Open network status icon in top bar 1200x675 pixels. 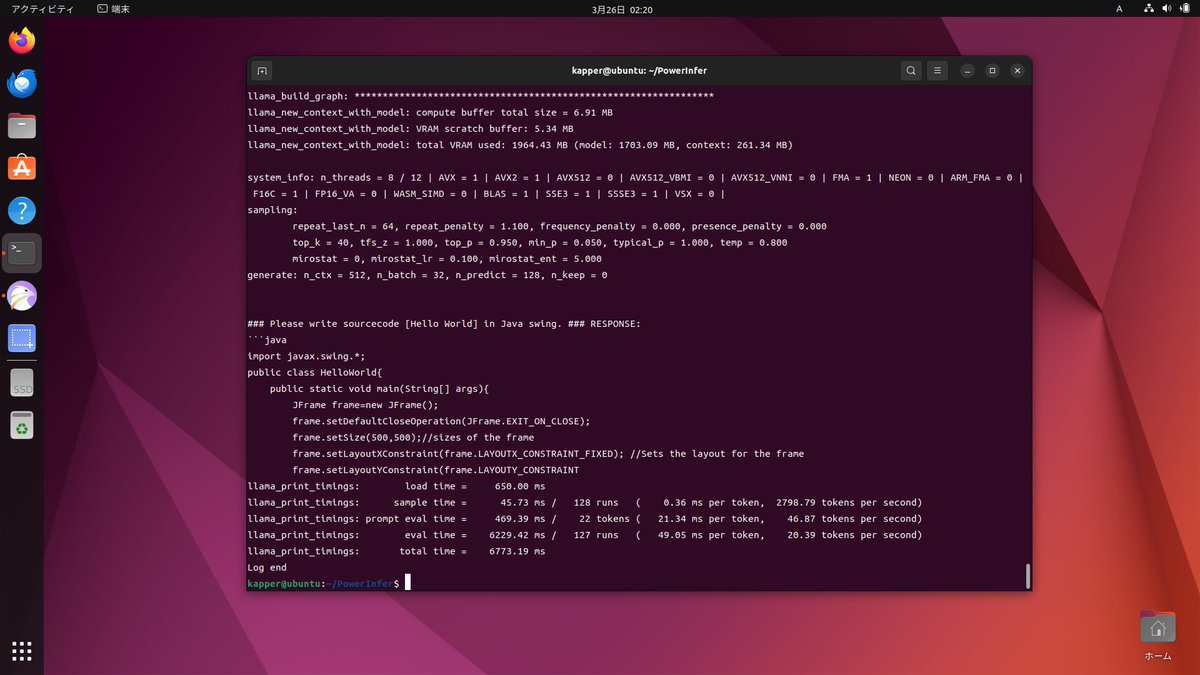[x=1150, y=9]
